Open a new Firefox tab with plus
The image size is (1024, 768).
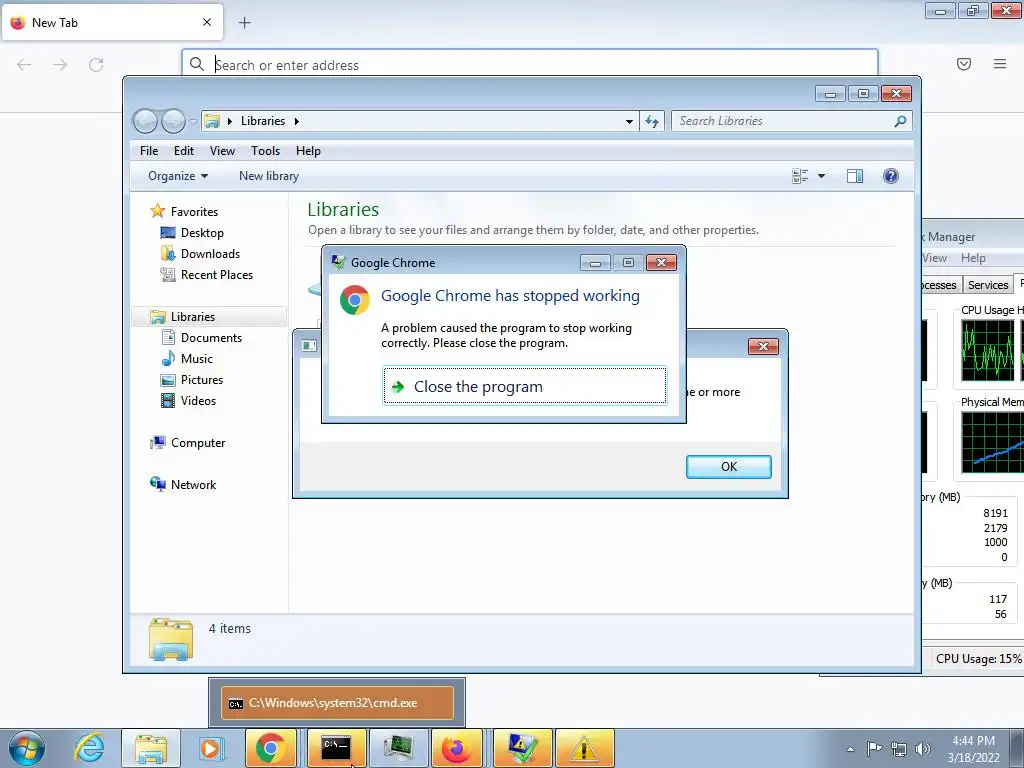244,23
